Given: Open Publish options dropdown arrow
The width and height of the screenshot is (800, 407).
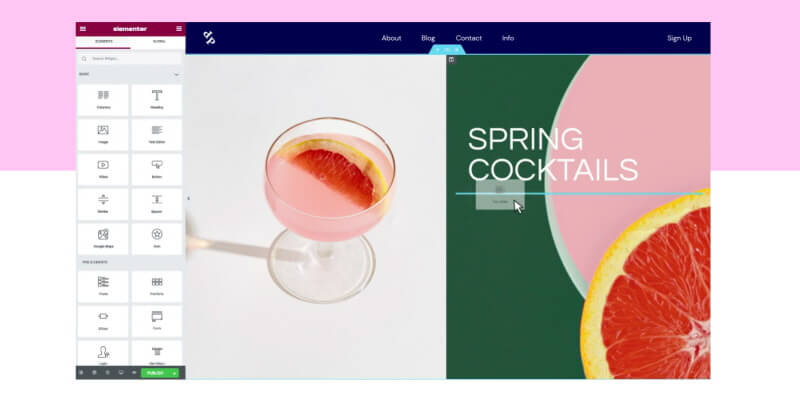Looking at the screenshot, I should coord(174,373).
